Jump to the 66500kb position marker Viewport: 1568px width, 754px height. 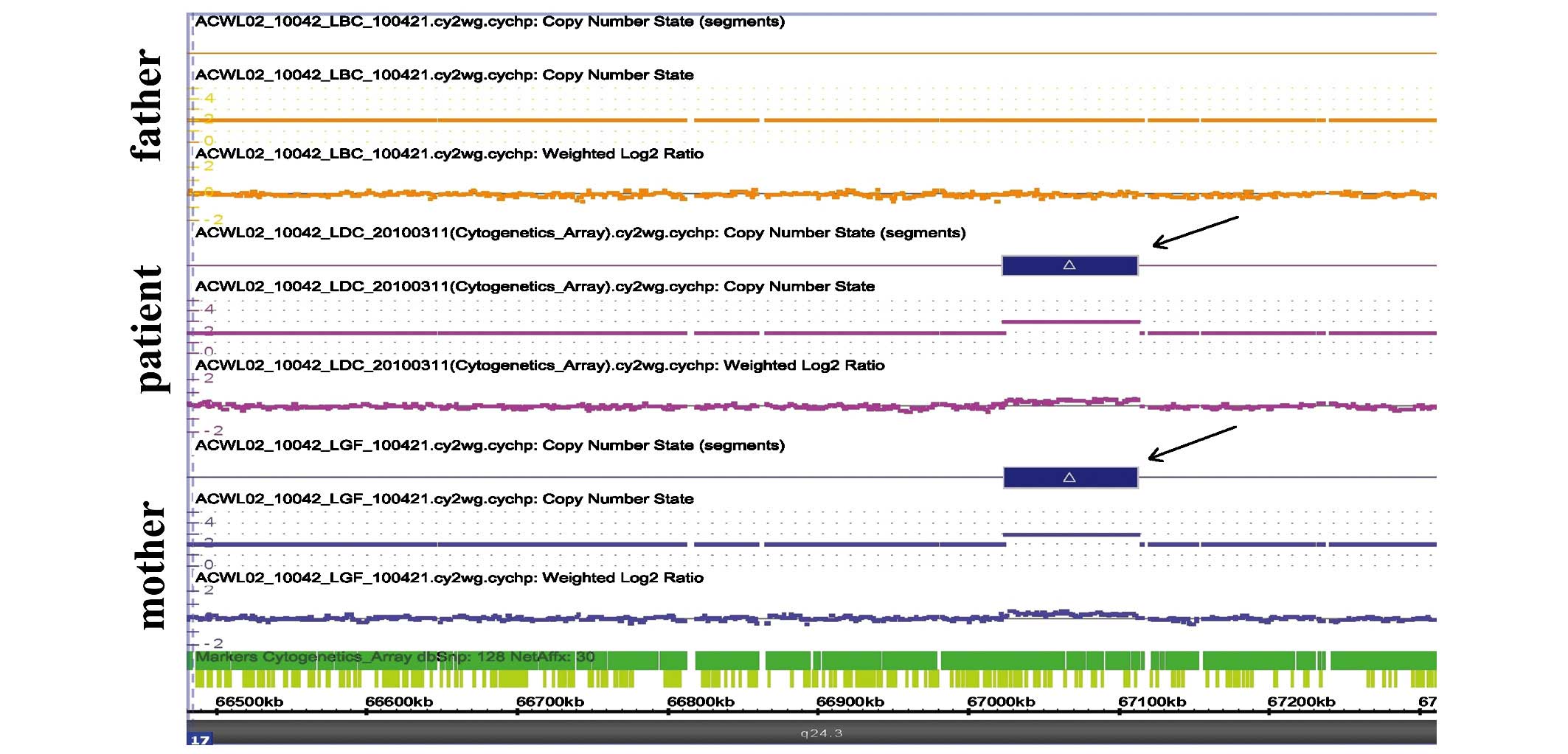[x=249, y=702]
